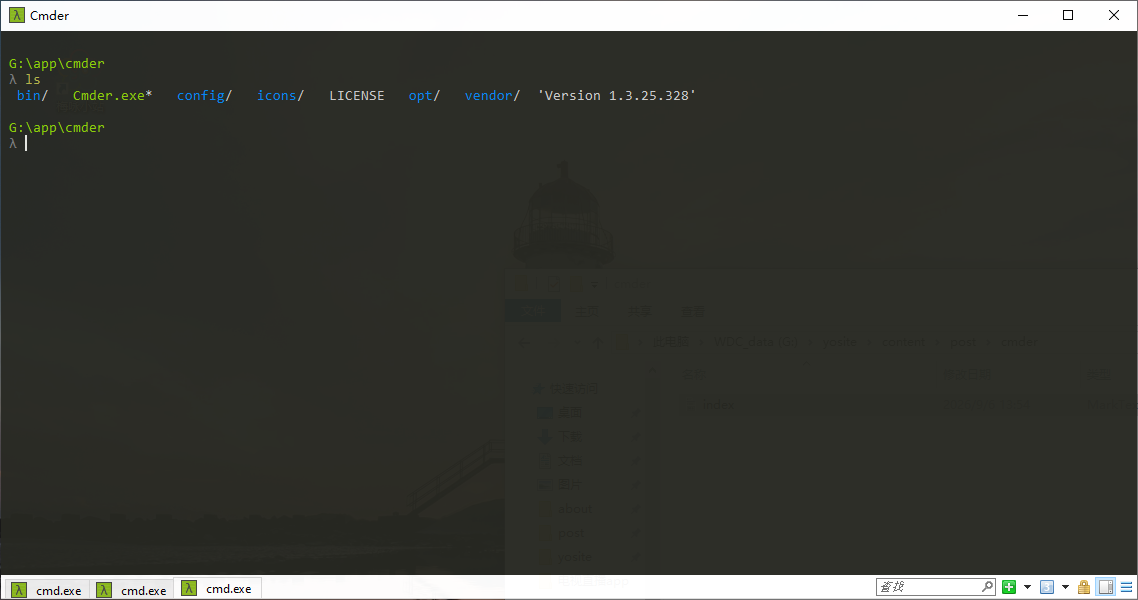Click the Cmder lambda icon in title bar
This screenshot has height=600, width=1138.
point(17,15)
